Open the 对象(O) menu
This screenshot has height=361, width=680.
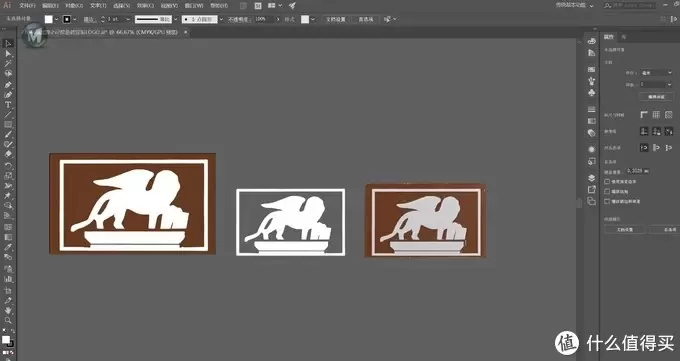(74, 6)
